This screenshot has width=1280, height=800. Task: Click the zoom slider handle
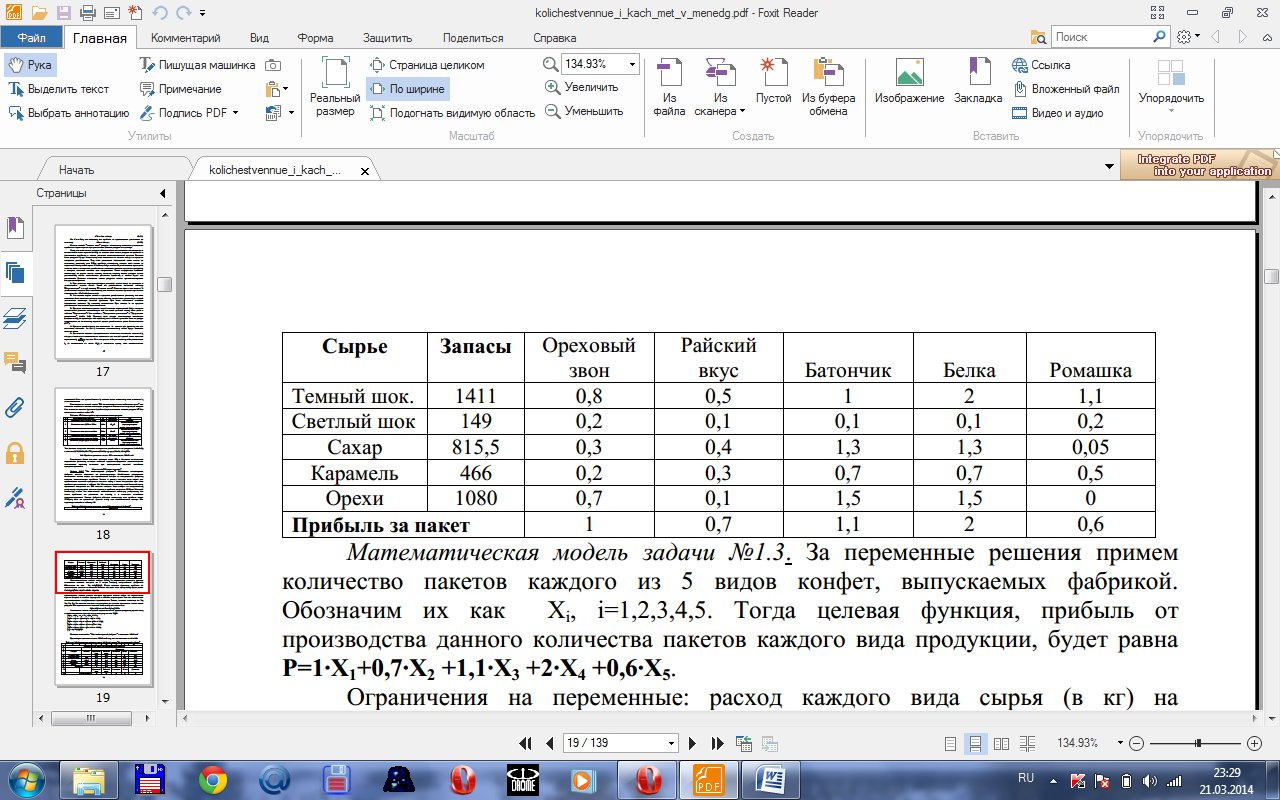[1198, 744]
